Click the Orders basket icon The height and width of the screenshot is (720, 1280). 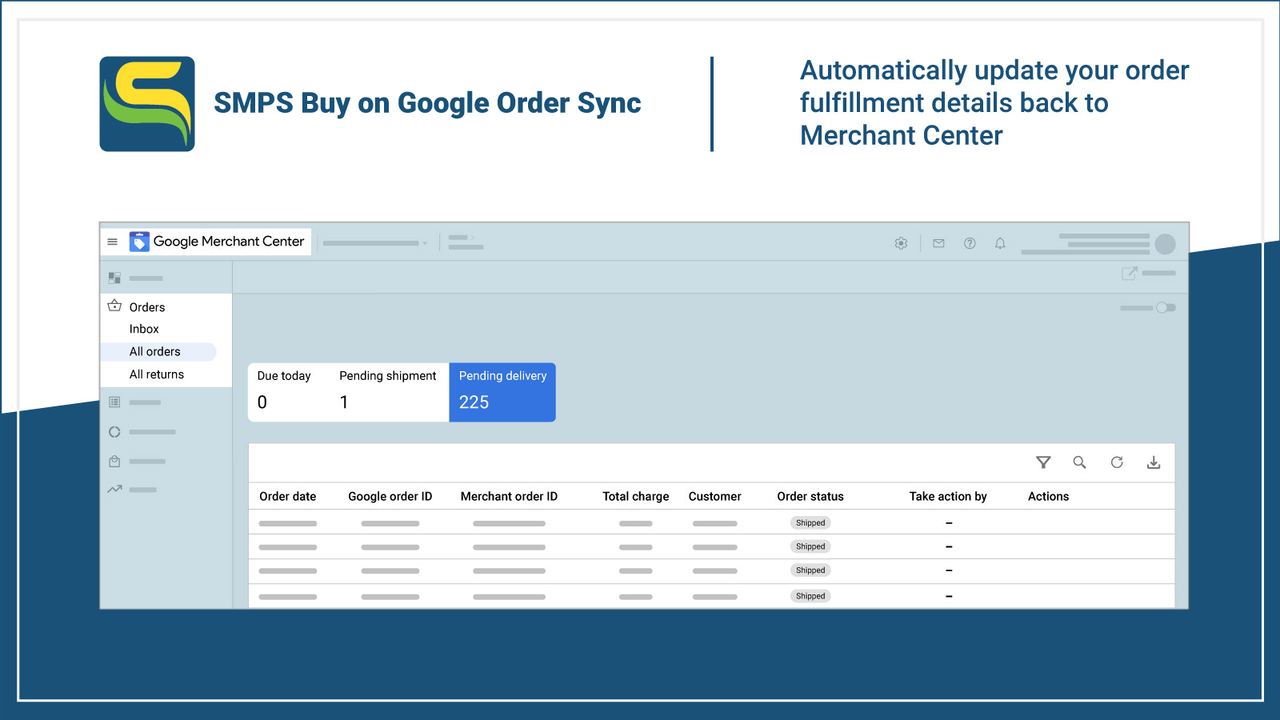(114, 306)
